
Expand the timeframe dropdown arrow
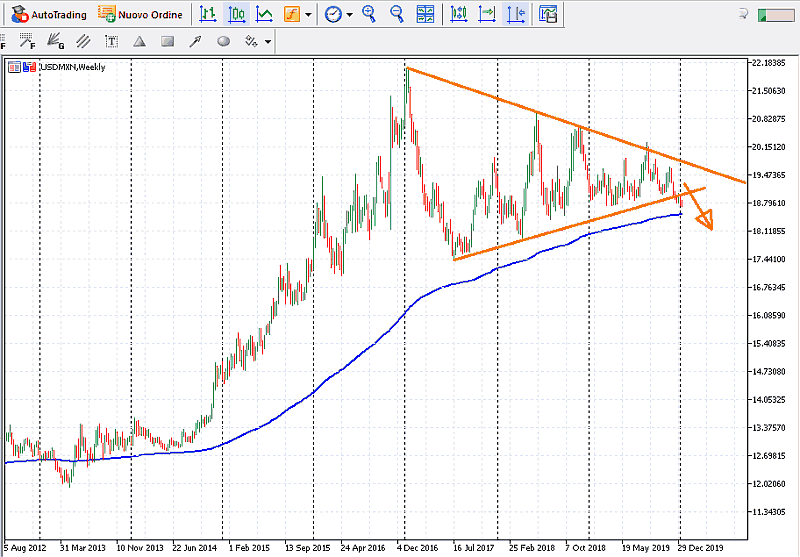pyautogui.click(x=350, y=14)
